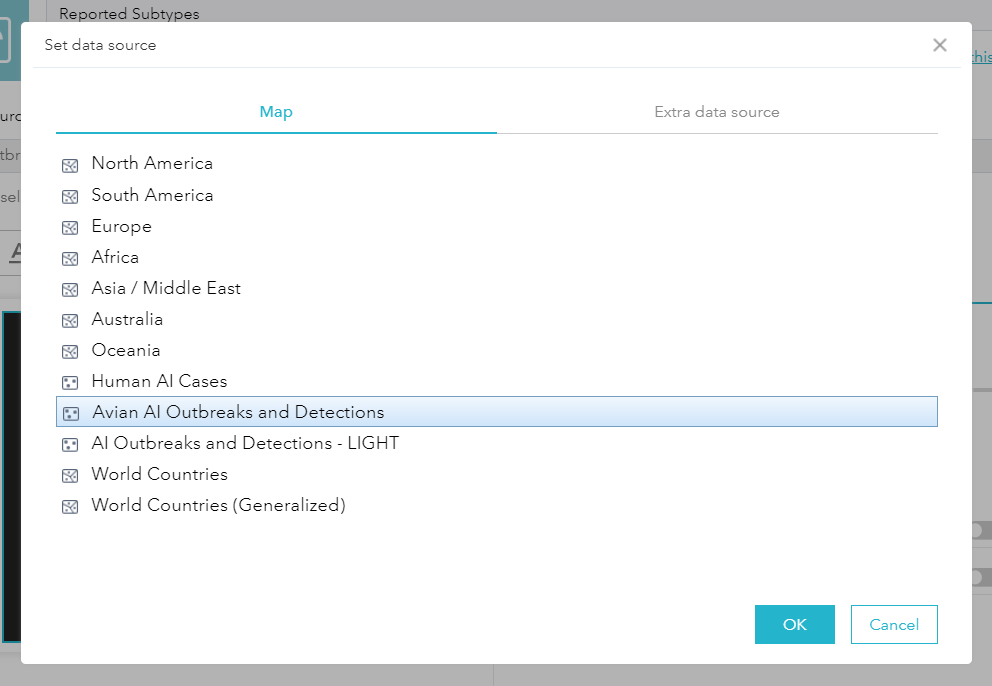Confirm with the OK button

click(x=795, y=625)
